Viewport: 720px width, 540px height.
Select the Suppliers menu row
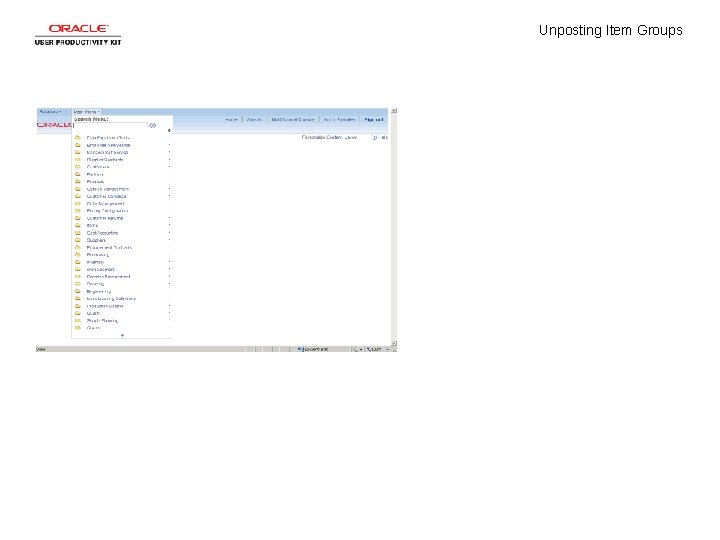pos(122,240)
